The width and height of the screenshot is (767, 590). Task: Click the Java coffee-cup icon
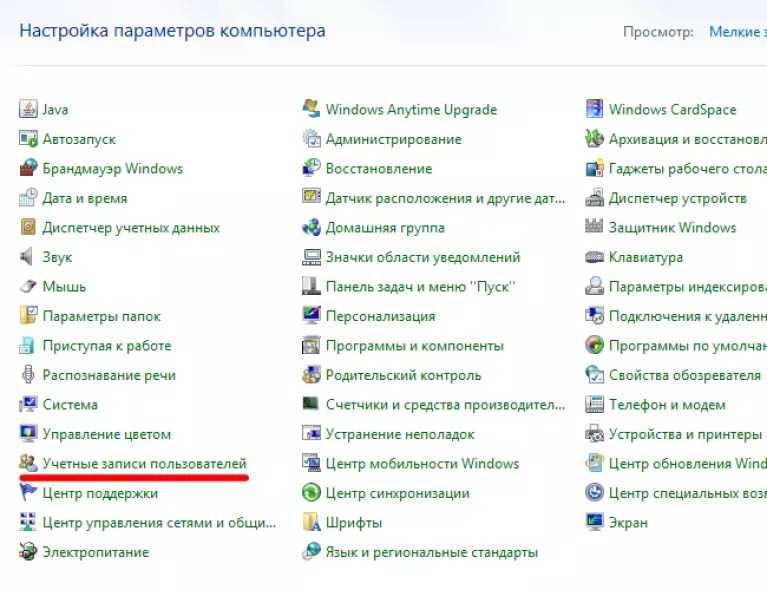pos(28,109)
